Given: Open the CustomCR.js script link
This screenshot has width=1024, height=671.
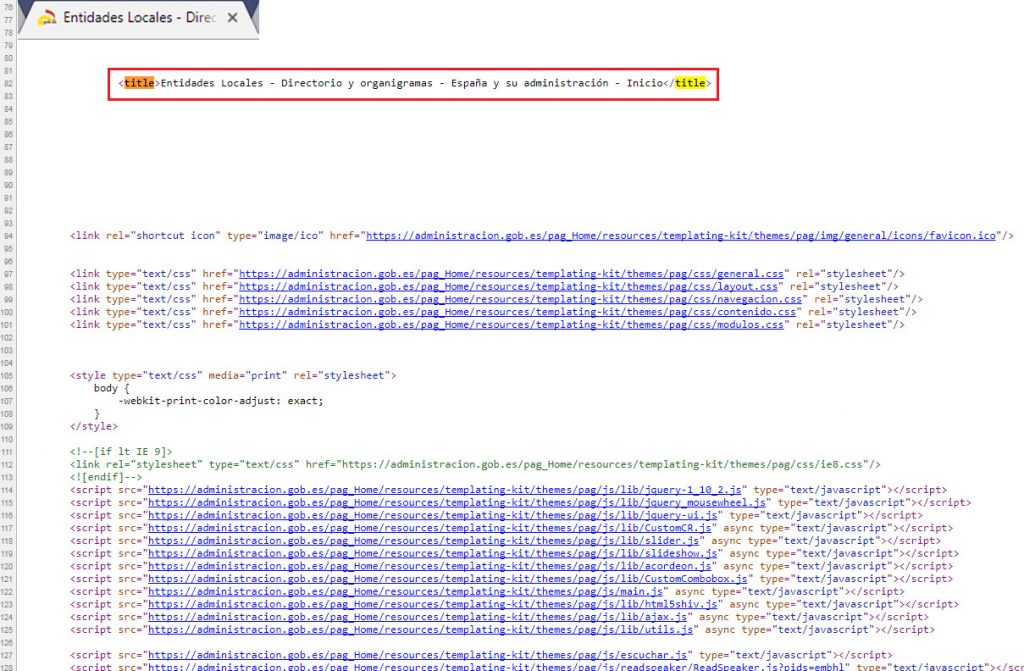Looking at the screenshot, I should (430, 528).
